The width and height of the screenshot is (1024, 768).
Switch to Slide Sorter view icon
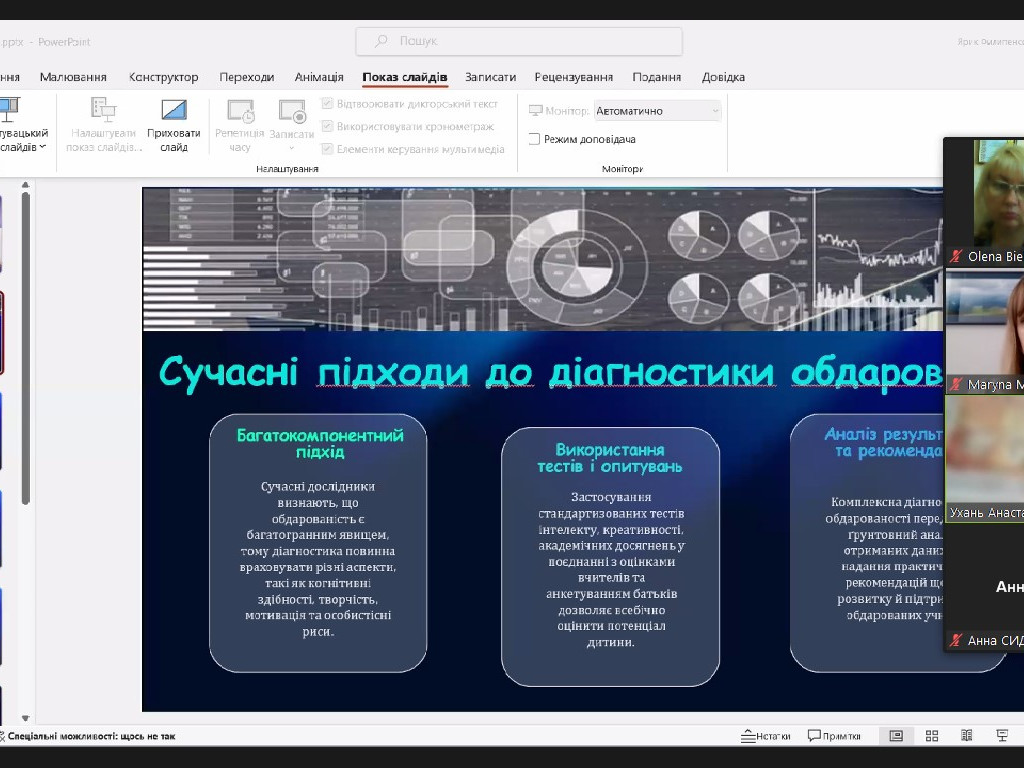point(932,736)
